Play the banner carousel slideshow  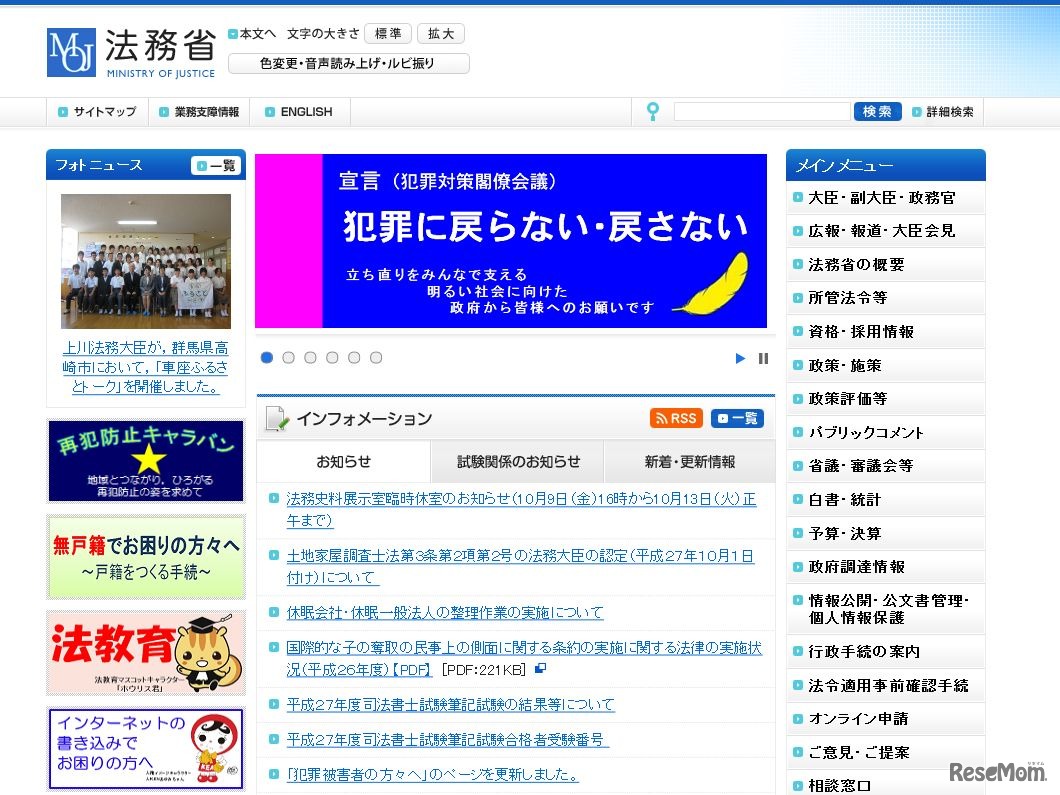(x=740, y=357)
